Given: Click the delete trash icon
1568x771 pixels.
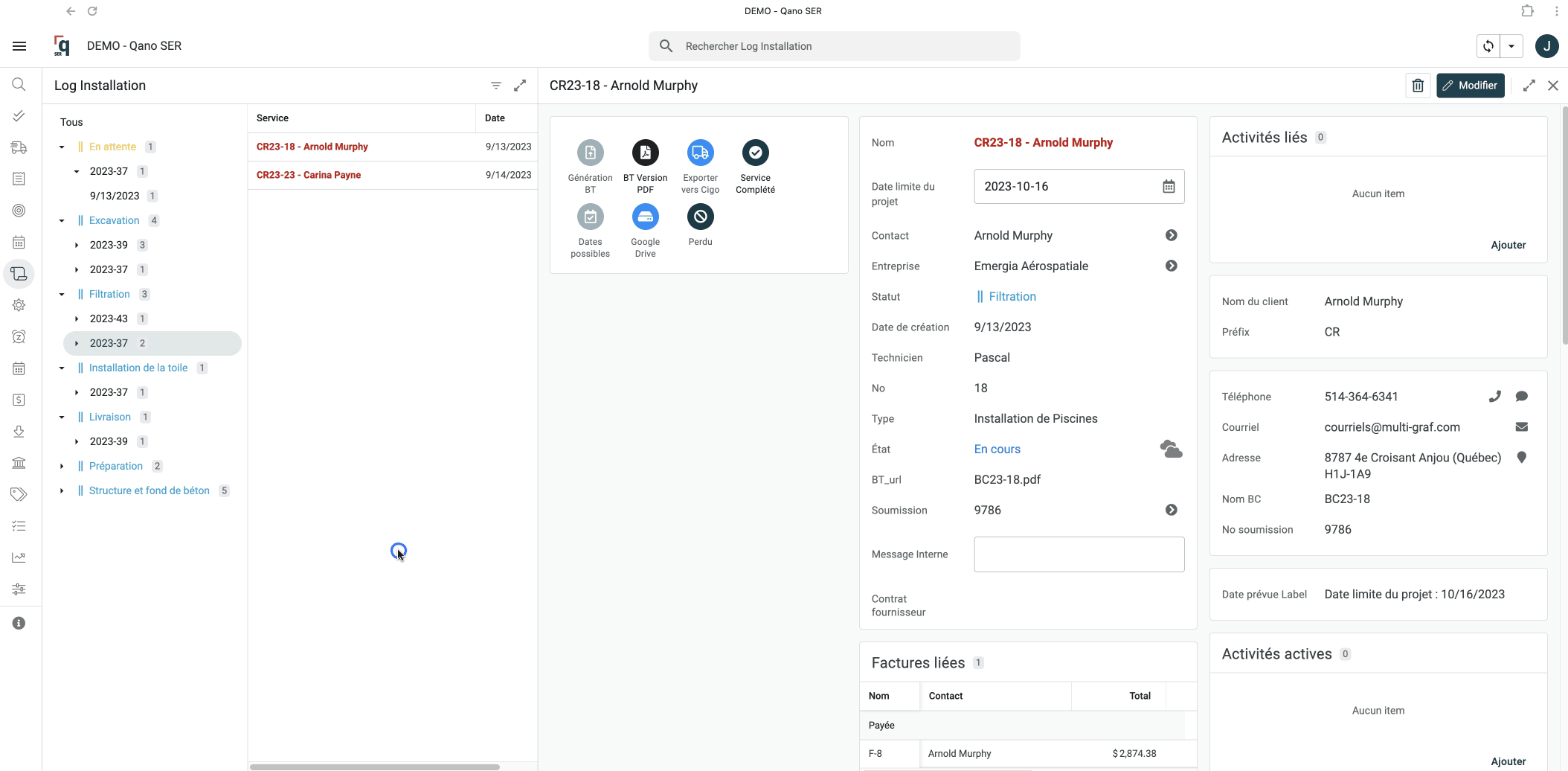Looking at the screenshot, I should click(x=1418, y=86).
